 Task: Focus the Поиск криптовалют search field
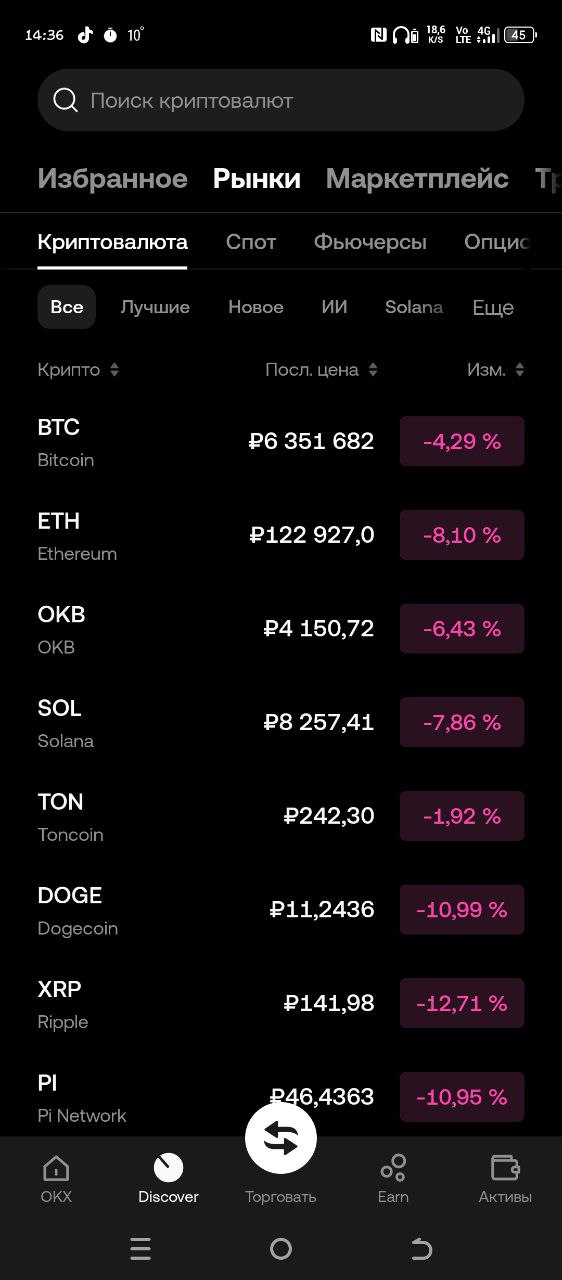pyautogui.click(x=281, y=100)
